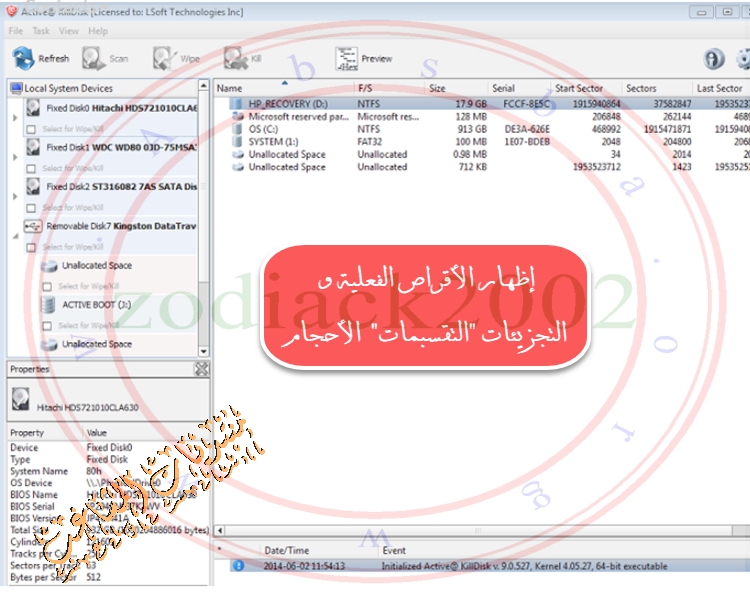This screenshot has width=750, height=603.
Task: Tick Select for Wipe/Kill under ACTIVE BOOT (J:)
Action: [x=47, y=326]
